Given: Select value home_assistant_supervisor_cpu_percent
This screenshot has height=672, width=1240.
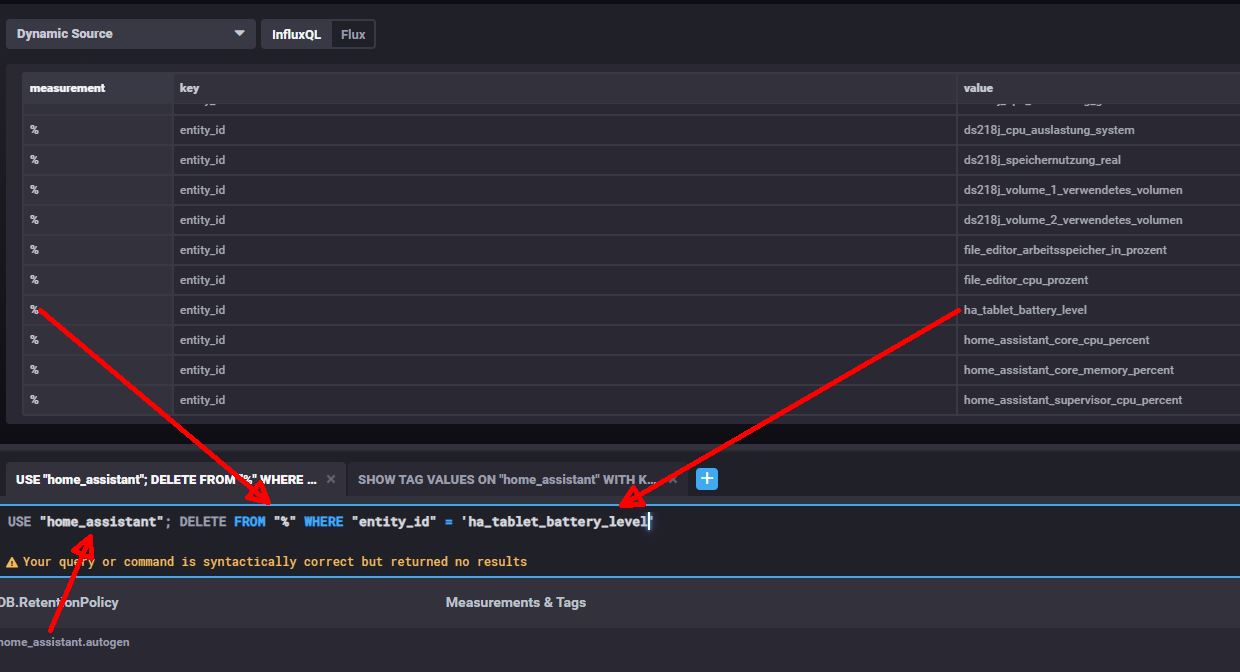Looking at the screenshot, I should pos(1072,400).
